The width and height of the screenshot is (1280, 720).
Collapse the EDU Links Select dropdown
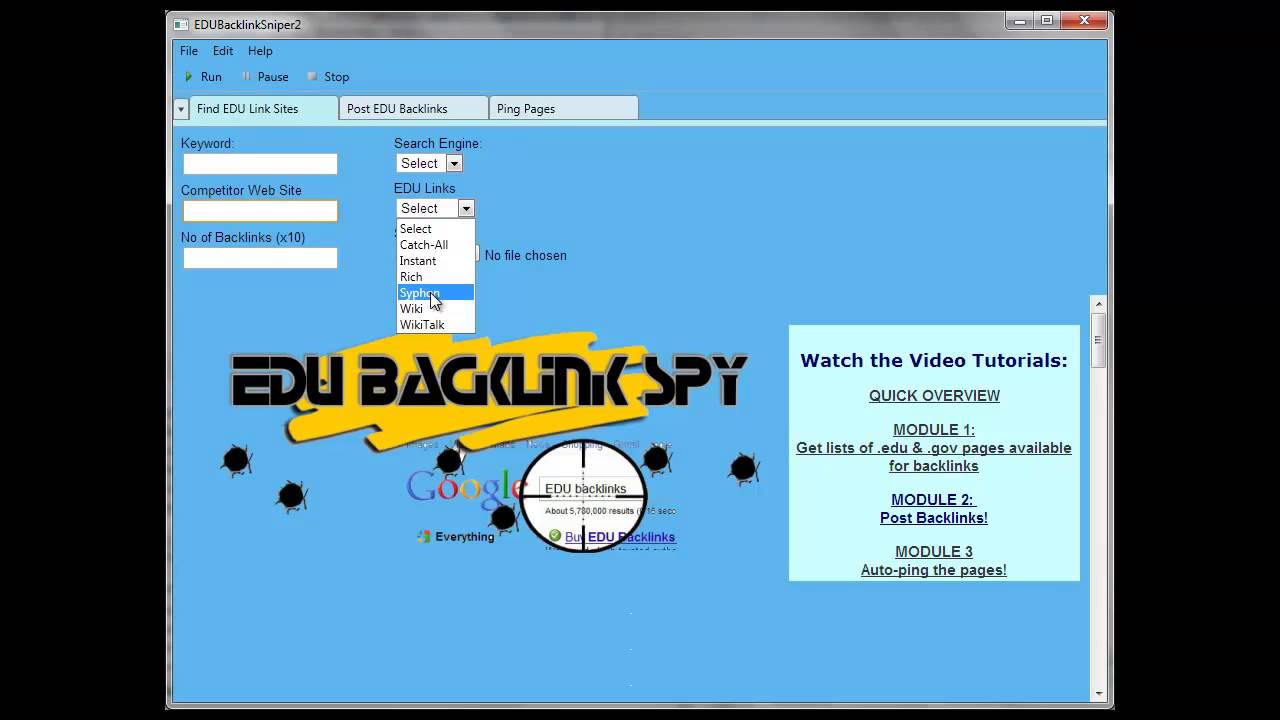tap(435, 208)
